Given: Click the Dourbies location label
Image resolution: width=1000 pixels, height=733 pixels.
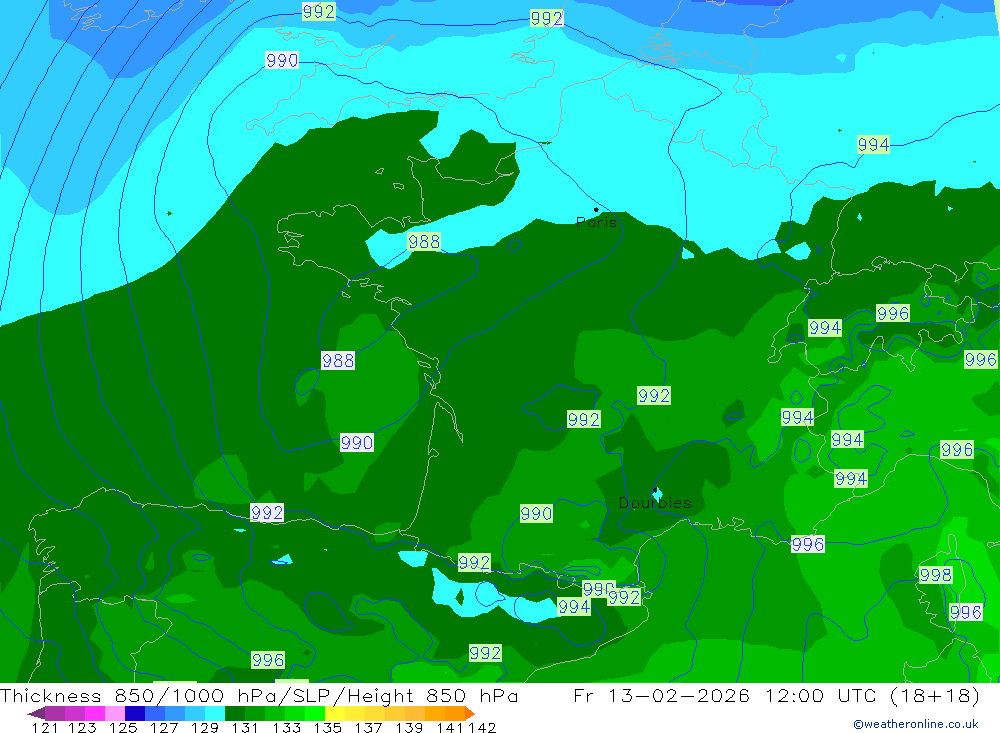Looking at the screenshot, I should pyautogui.click(x=655, y=503).
